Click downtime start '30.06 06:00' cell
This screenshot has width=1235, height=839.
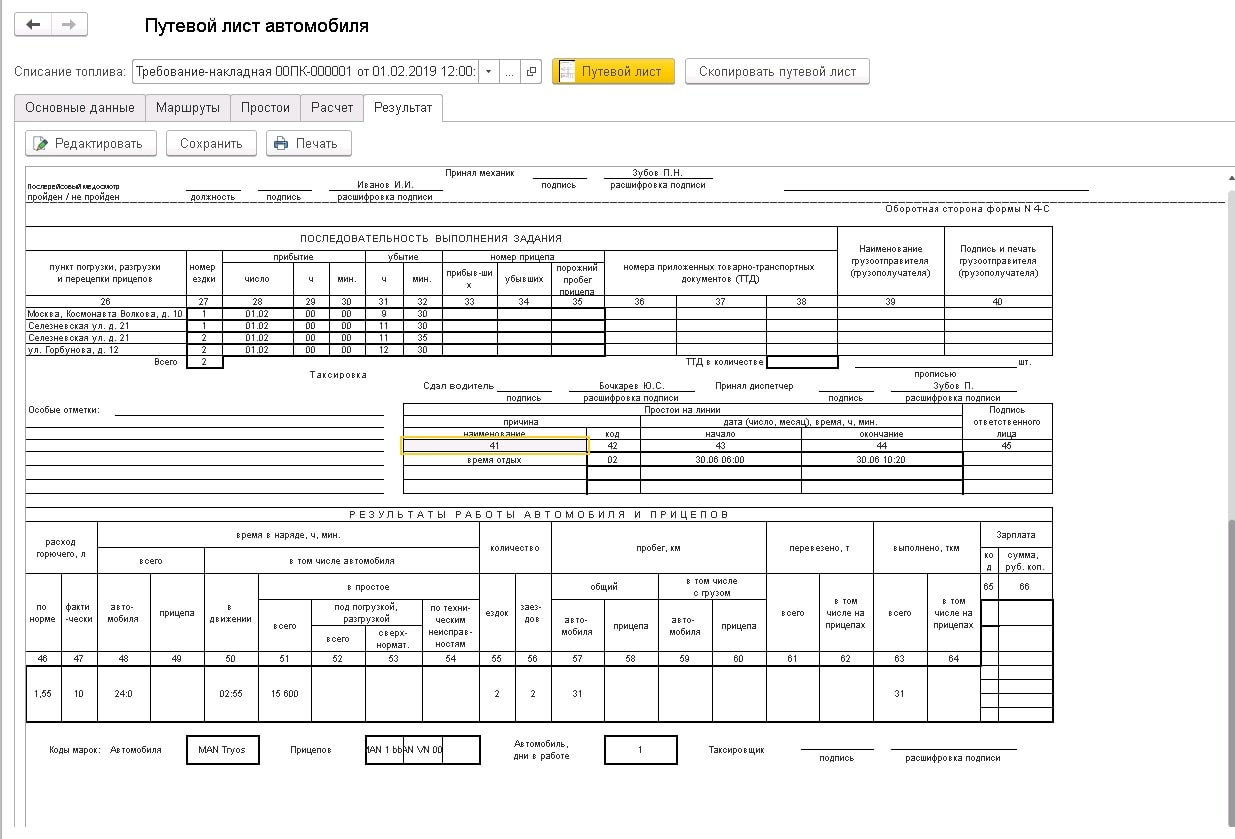(x=720, y=460)
